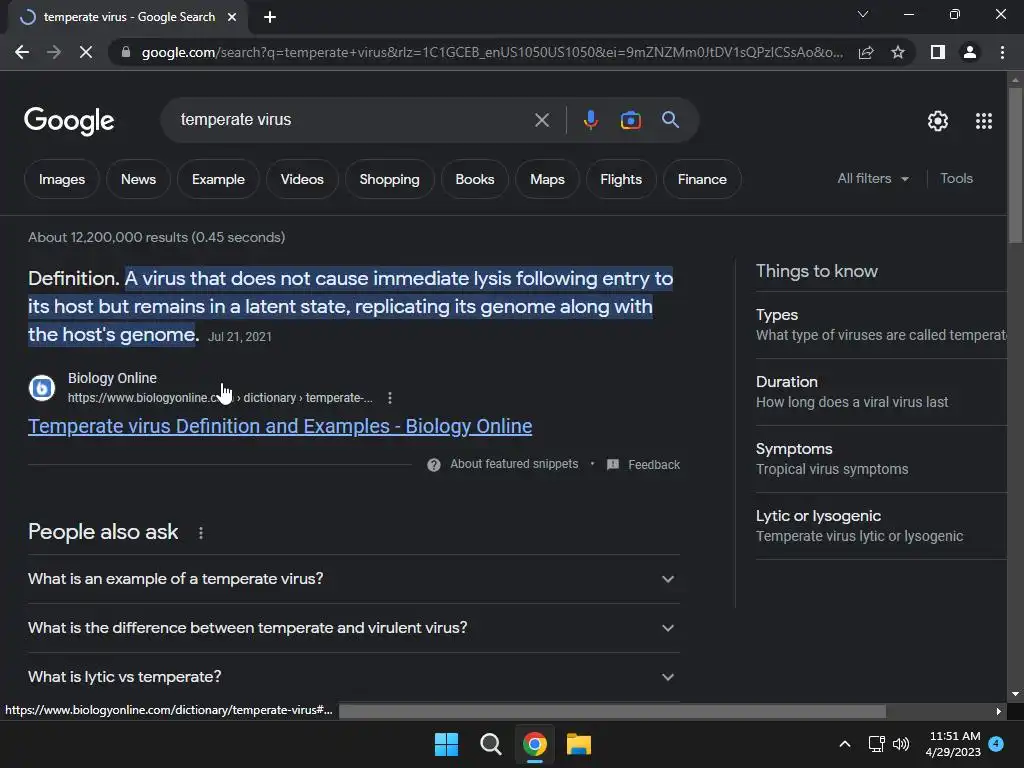Open Types in Things to know
Viewport: 1024px width, 768px height.
pos(881,325)
